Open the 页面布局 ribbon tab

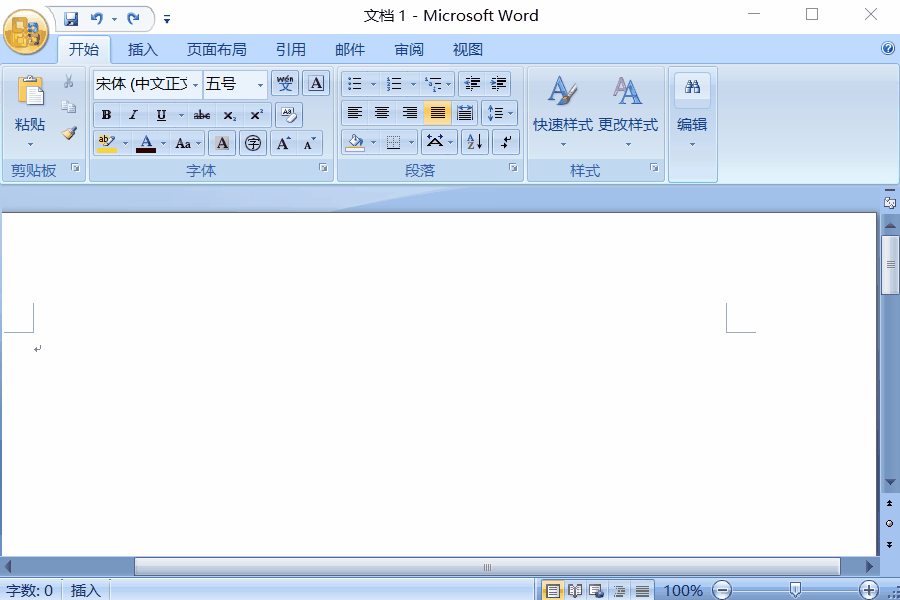coord(216,49)
